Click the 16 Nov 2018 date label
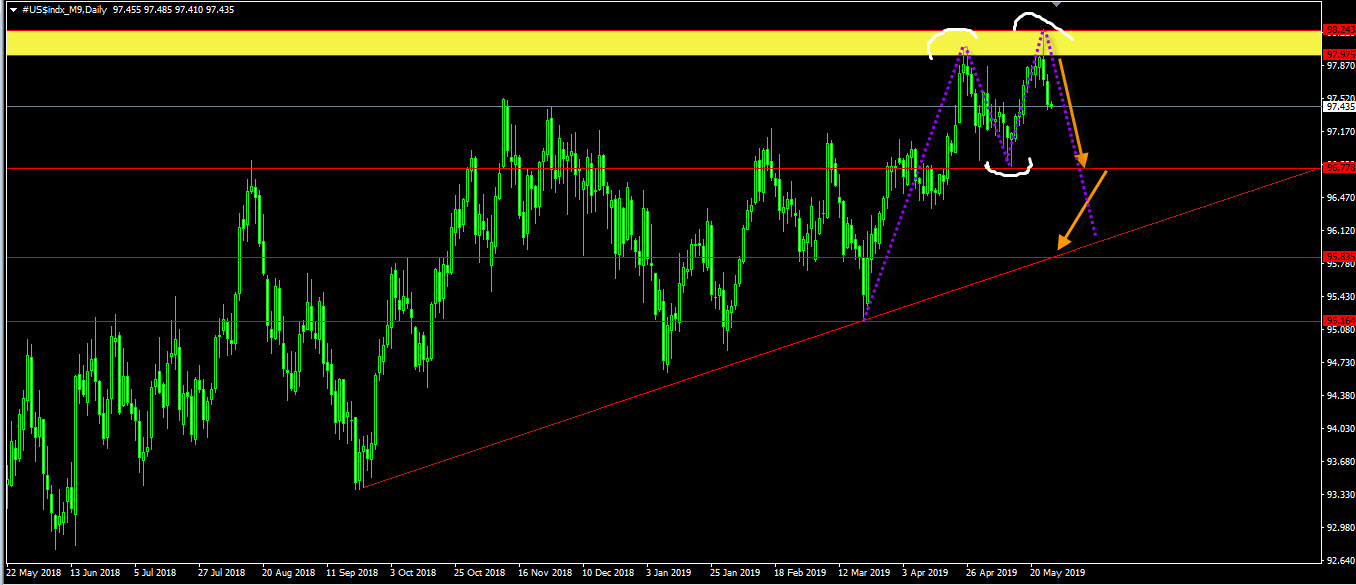 [544, 574]
